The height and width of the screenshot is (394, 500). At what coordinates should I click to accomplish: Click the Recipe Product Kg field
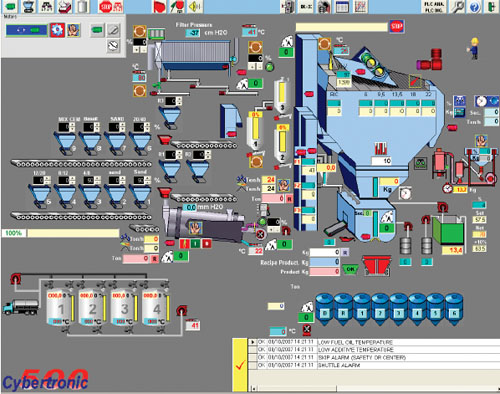(325, 262)
